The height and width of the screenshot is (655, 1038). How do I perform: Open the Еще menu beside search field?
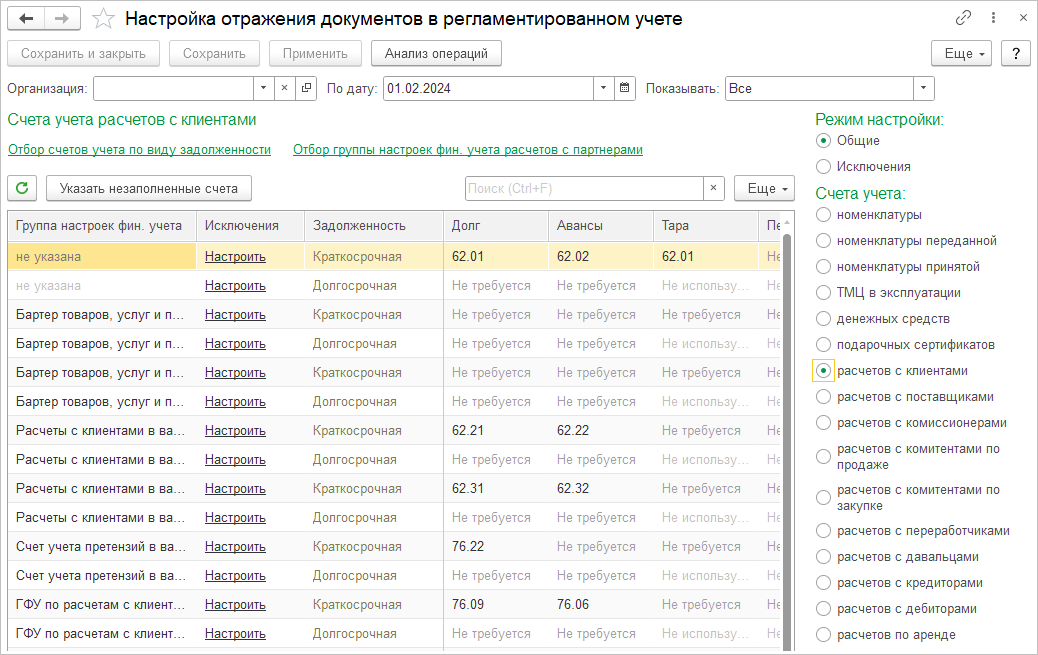point(764,188)
